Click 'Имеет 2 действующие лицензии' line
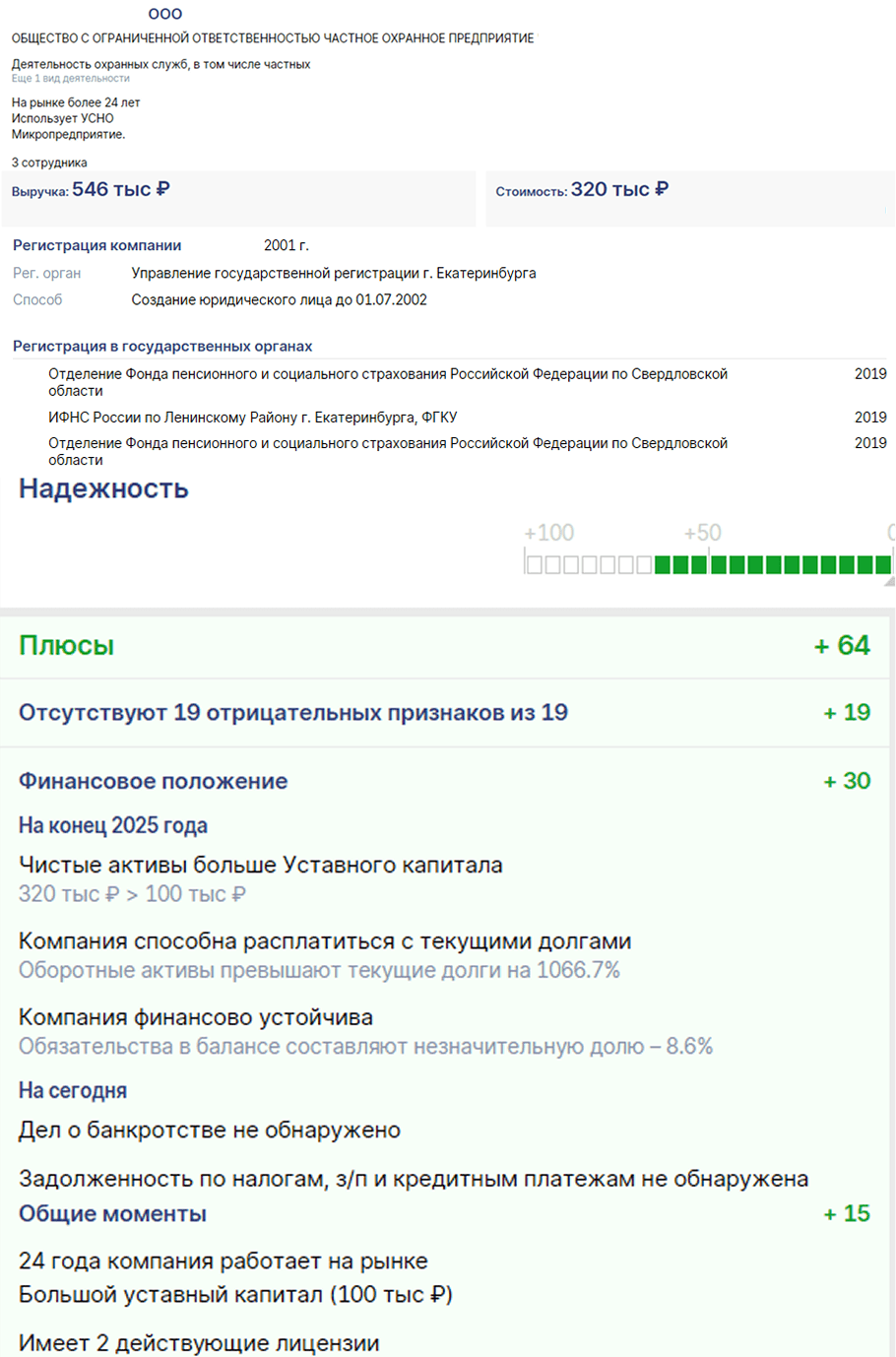 click(x=199, y=1343)
